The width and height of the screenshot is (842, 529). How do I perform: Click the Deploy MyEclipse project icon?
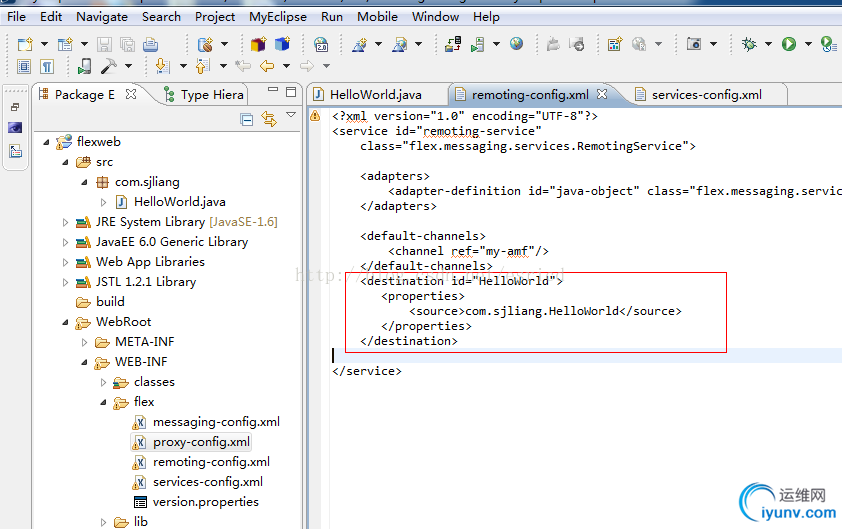(453, 44)
